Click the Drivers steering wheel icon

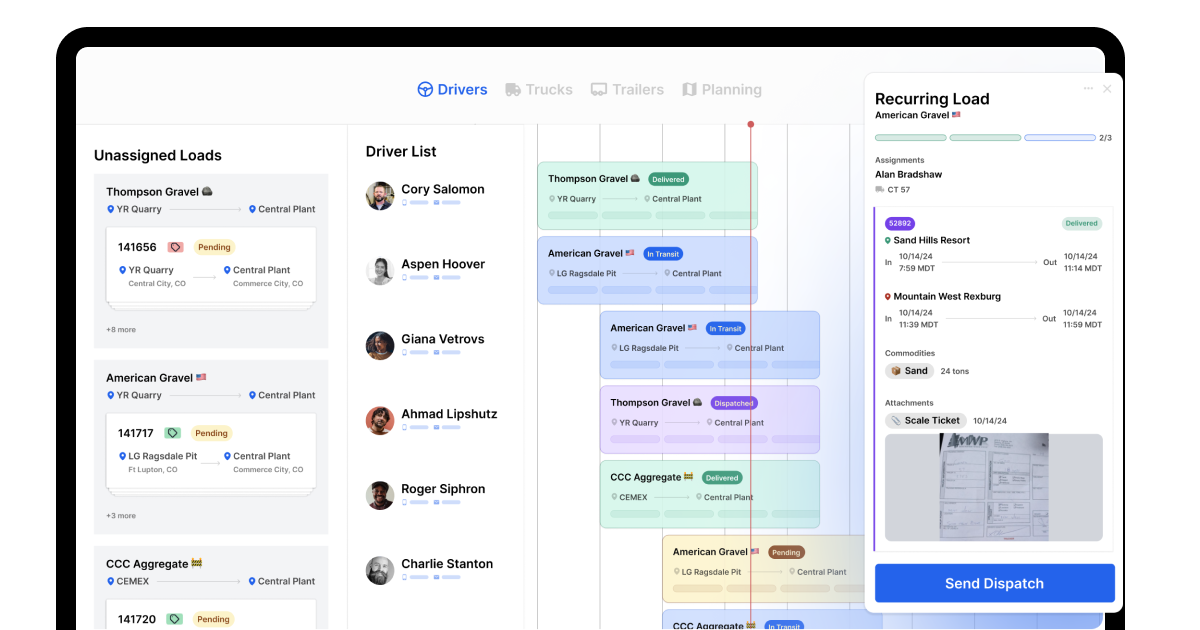pyautogui.click(x=425, y=89)
